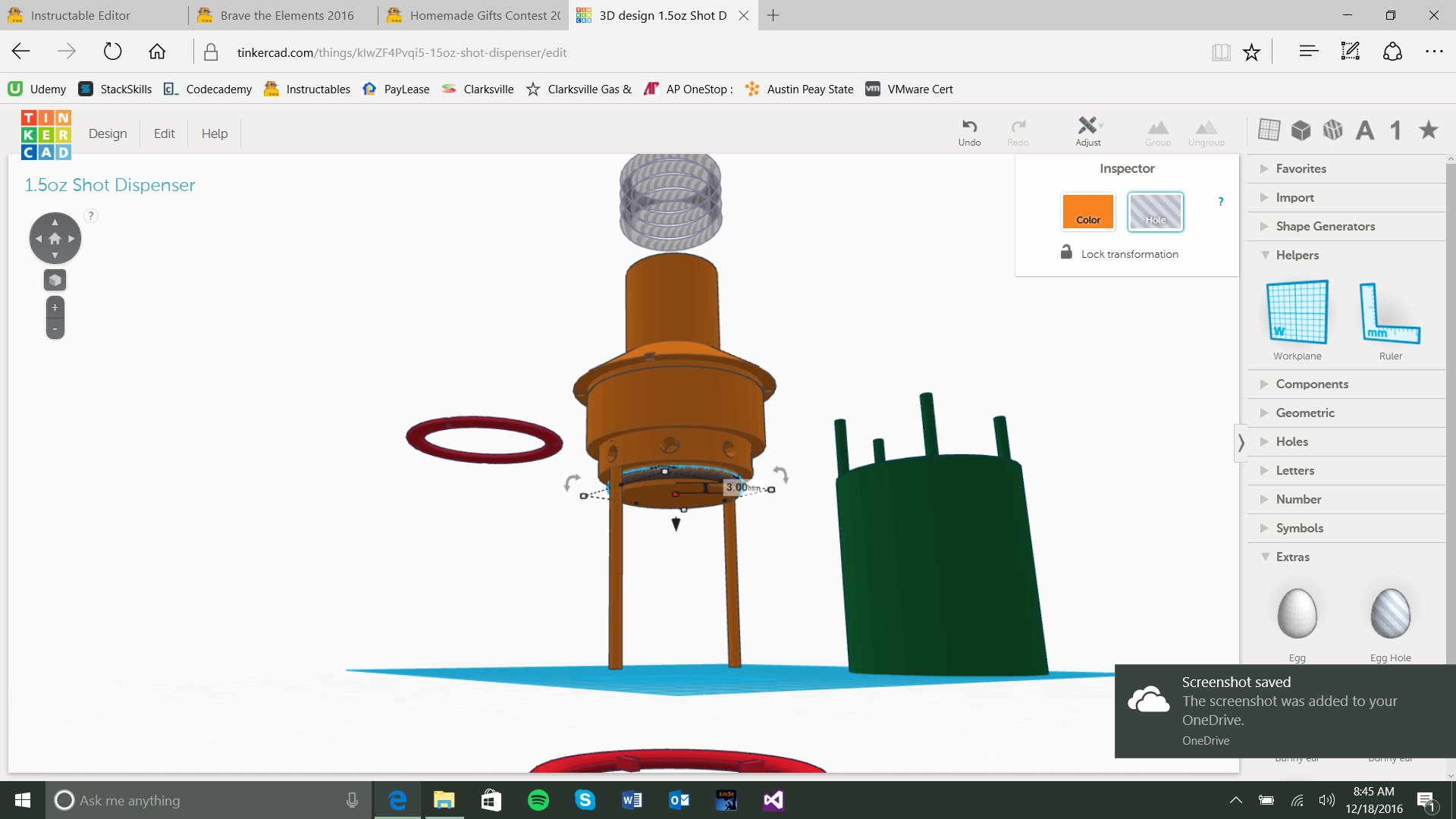1456x819 pixels.
Task: Click the Undo arrow icon
Action: pyautogui.click(x=969, y=127)
